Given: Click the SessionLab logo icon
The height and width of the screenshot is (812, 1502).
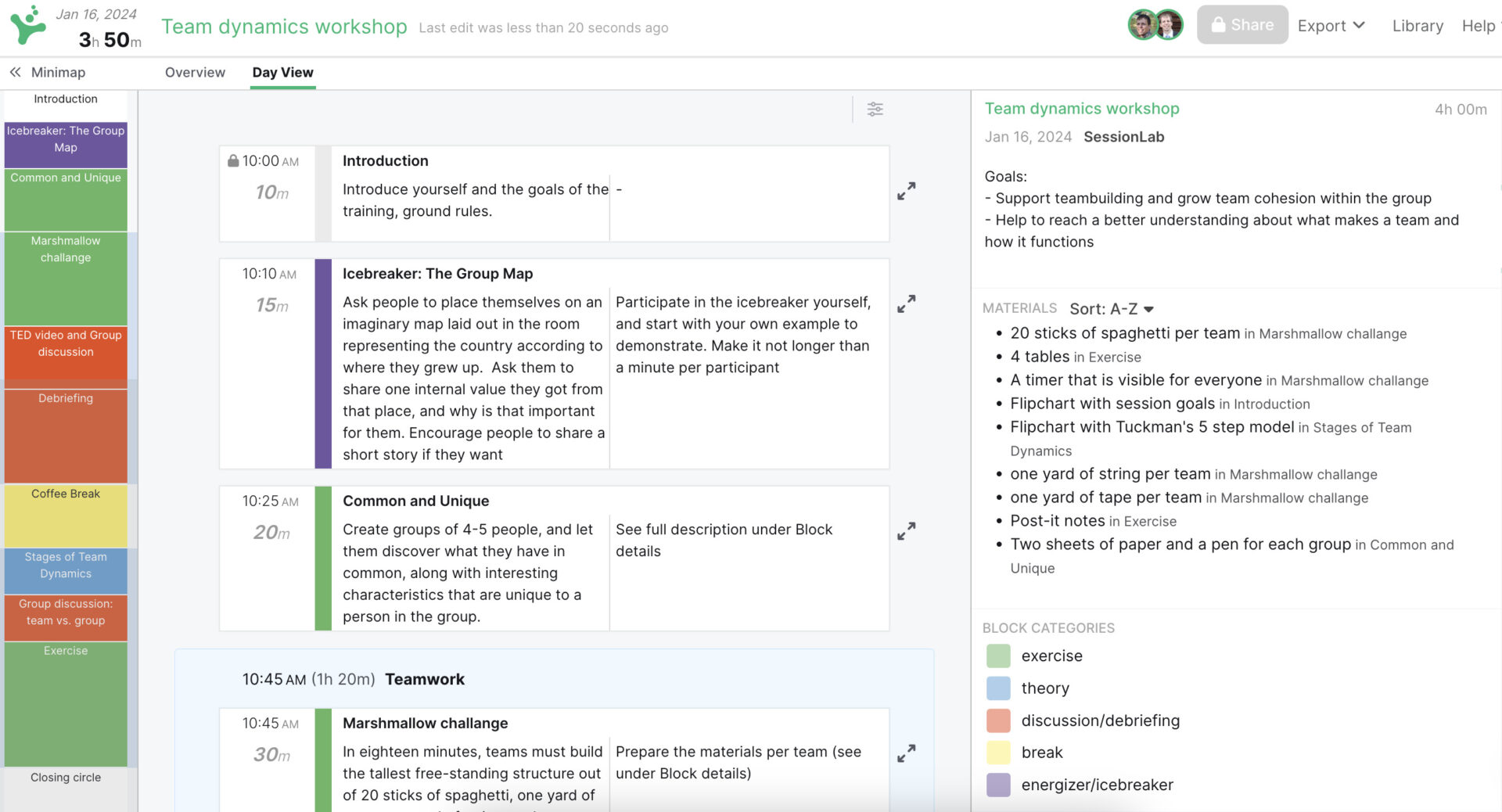Looking at the screenshot, I should [27, 25].
